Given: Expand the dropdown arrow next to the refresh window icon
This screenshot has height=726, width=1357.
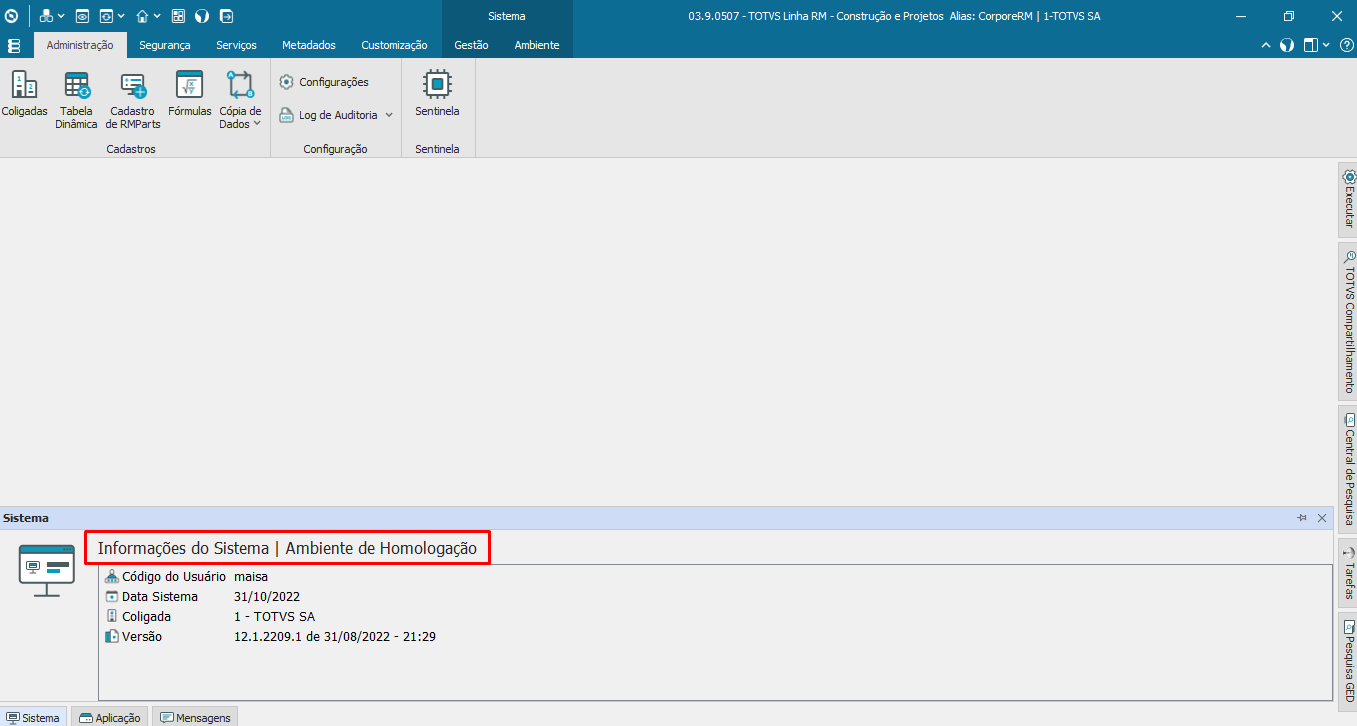Looking at the screenshot, I should click(121, 16).
